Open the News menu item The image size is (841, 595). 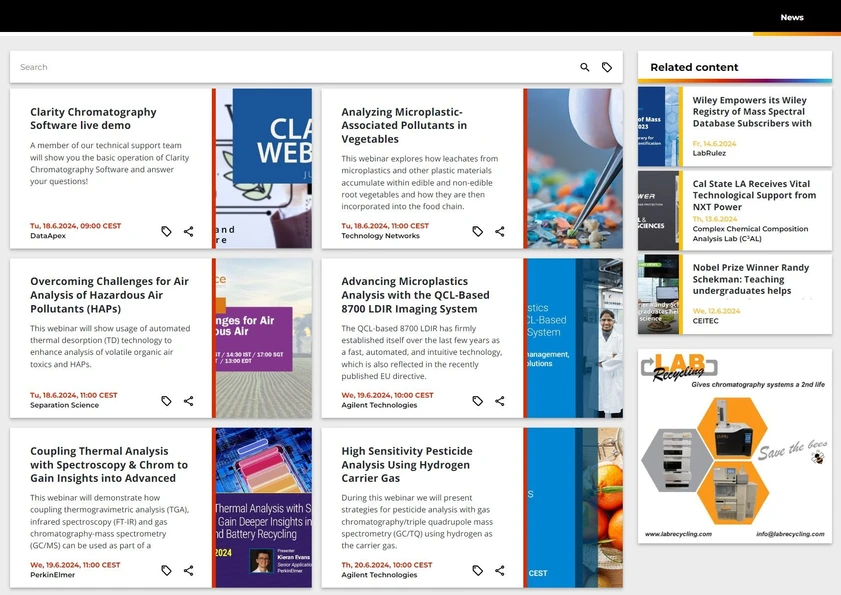click(792, 17)
